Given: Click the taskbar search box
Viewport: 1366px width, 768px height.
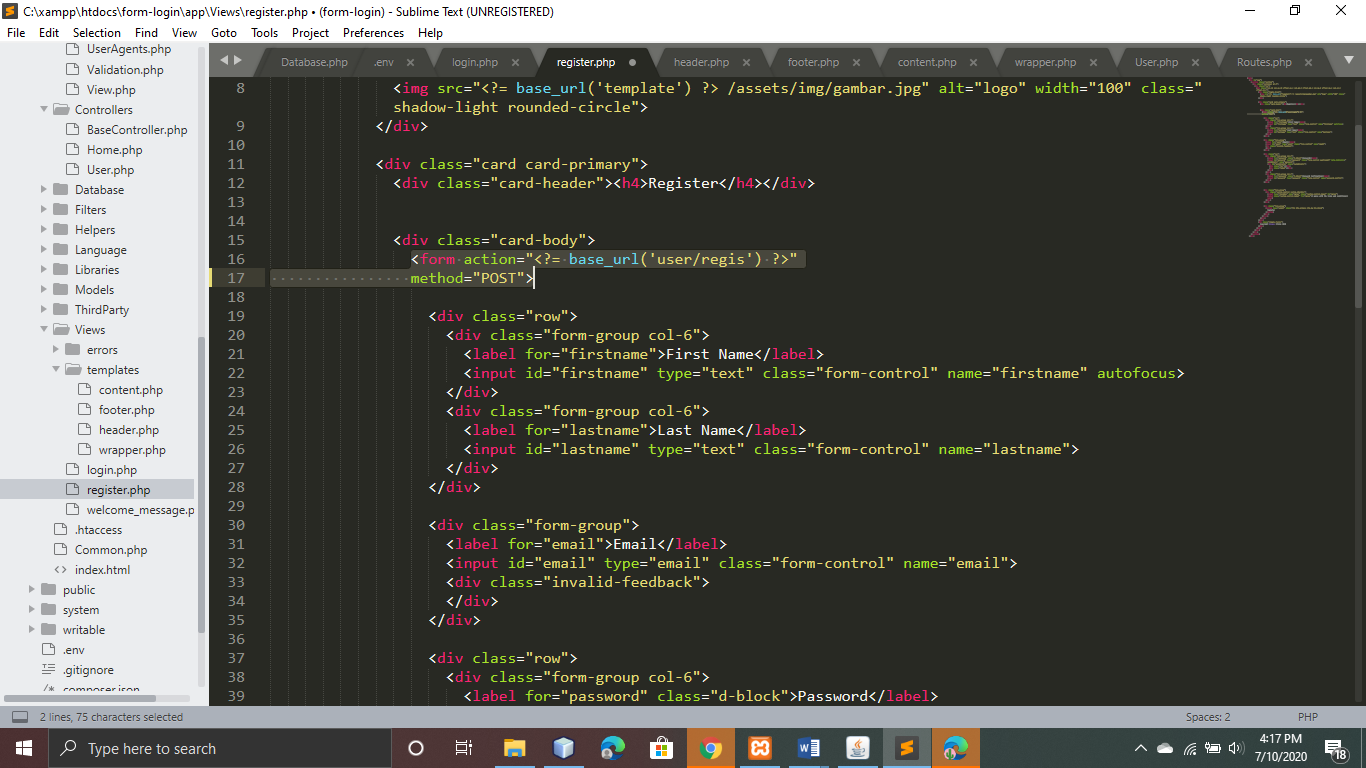Looking at the screenshot, I should coord(219,748).
